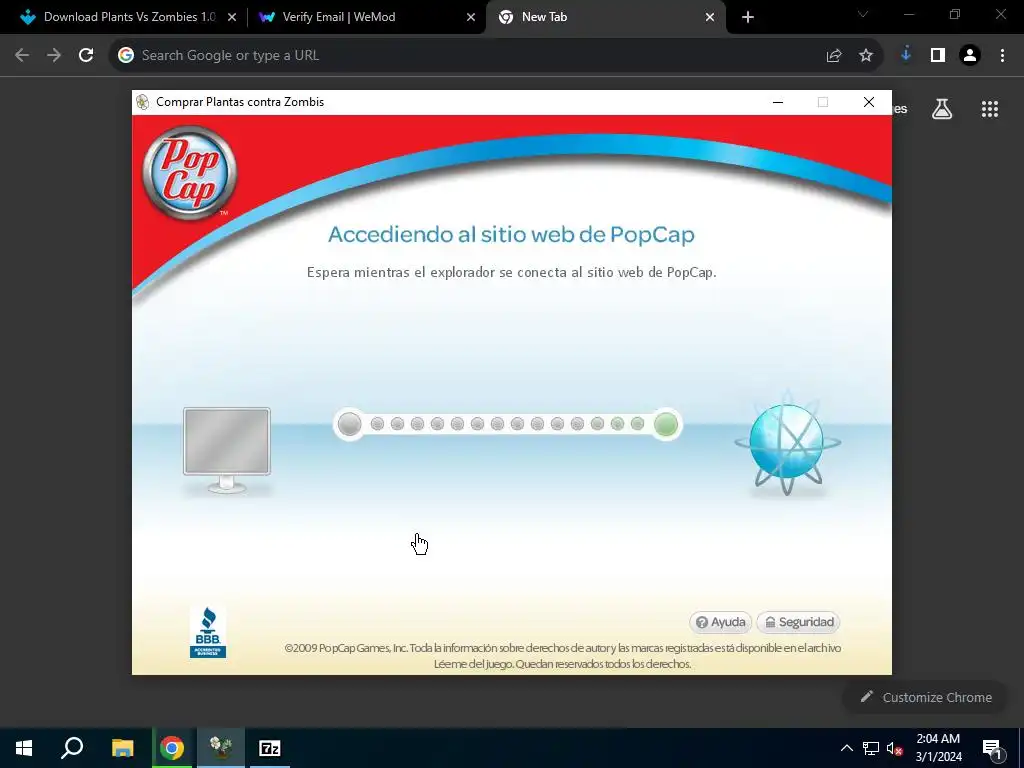
Task: Open Chrome downloads icon
Action: click(x=906, y=55)
